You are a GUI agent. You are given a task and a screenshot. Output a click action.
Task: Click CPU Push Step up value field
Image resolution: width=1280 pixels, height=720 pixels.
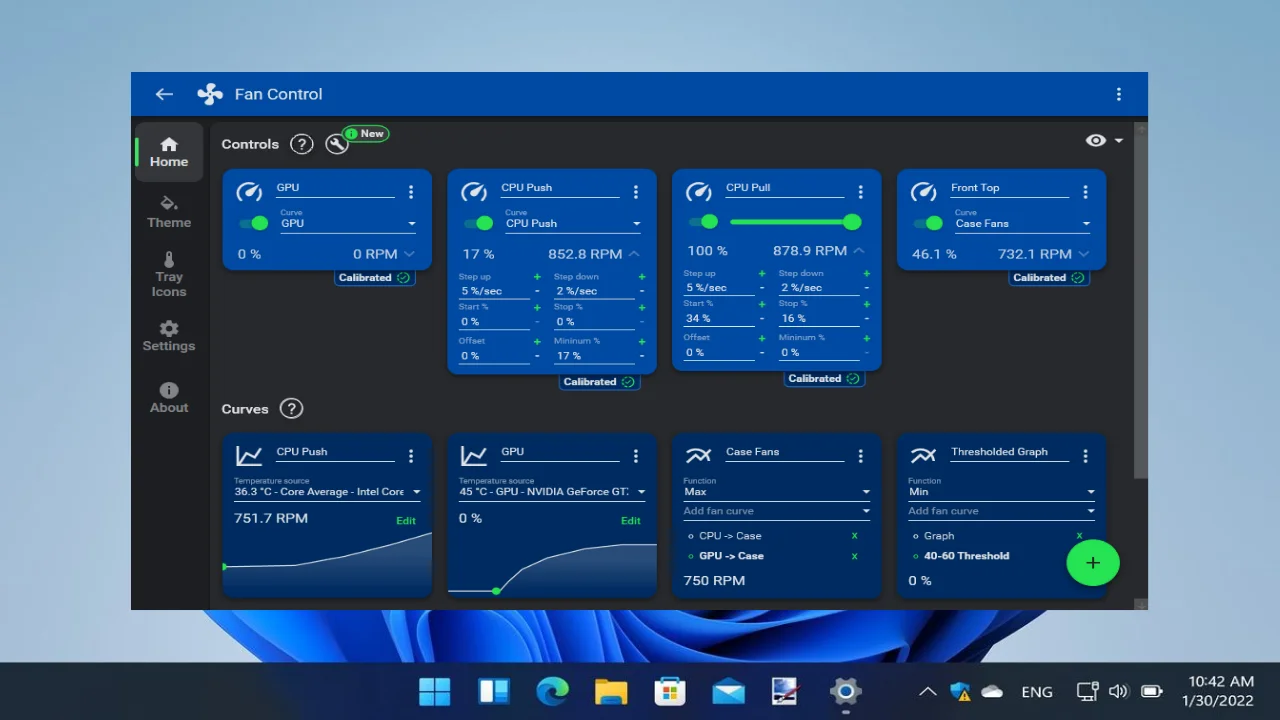coord(494,291)
